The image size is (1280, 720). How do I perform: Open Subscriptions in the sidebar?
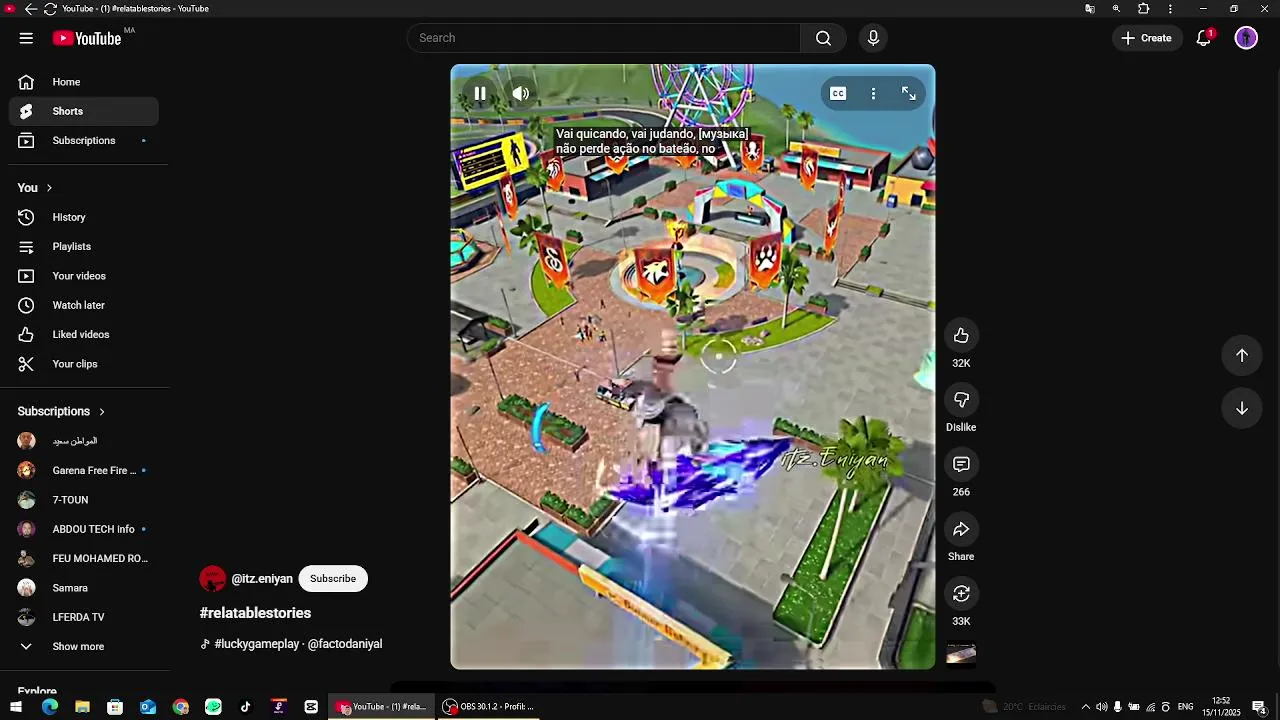click(x=84, y=140)
